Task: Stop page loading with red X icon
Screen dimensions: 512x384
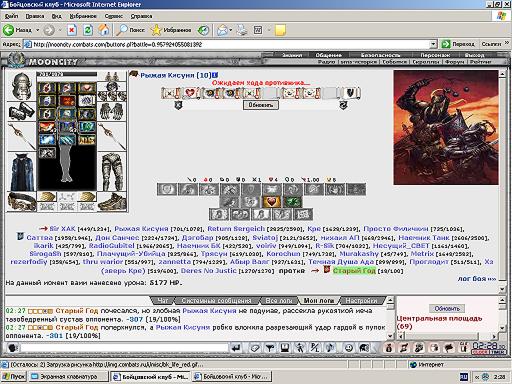Action: 72,30
